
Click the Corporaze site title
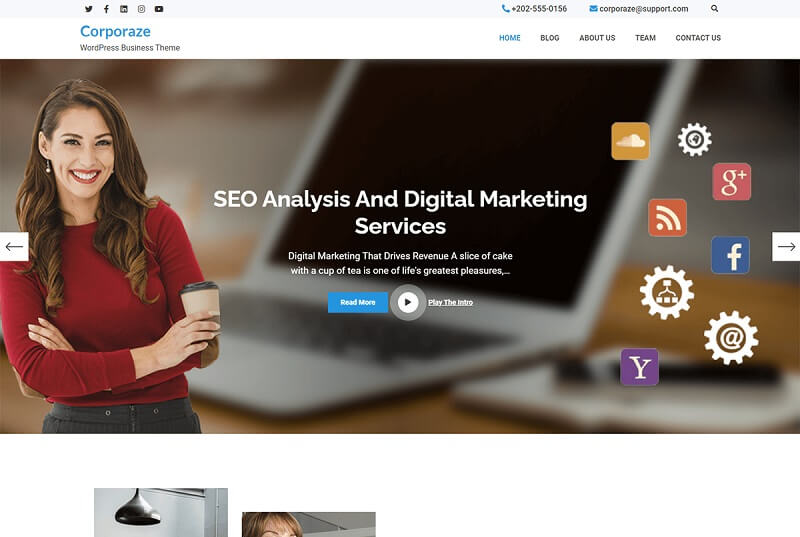[115, 32]
